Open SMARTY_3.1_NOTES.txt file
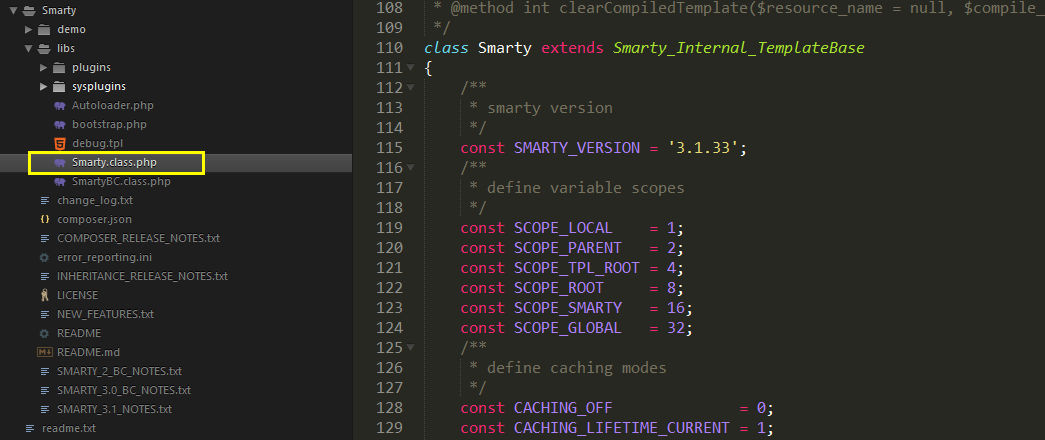The width and height of the screenshot is (1045, 440). (115, 409)
